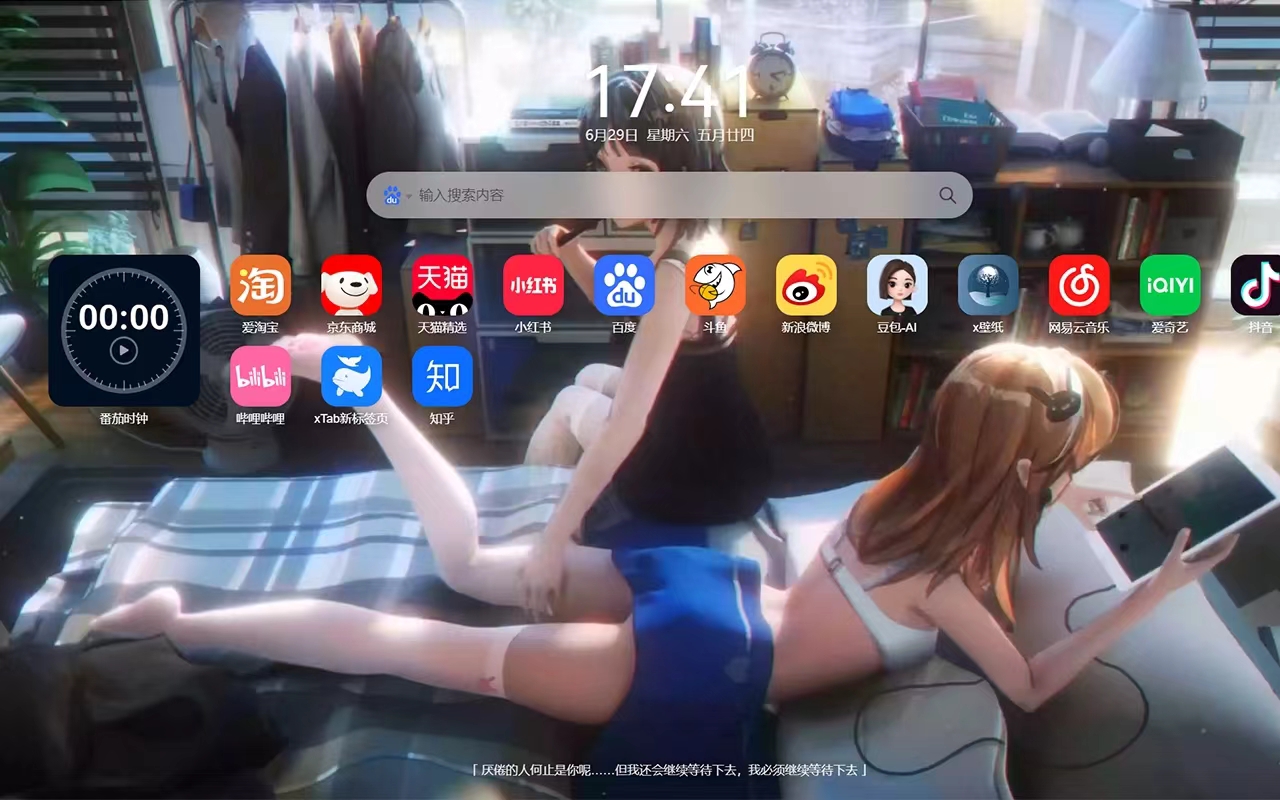Screen dimensions: 1280x800
Task: Open the x壁纸 shortcut icon
Action: tap(988, 285)
